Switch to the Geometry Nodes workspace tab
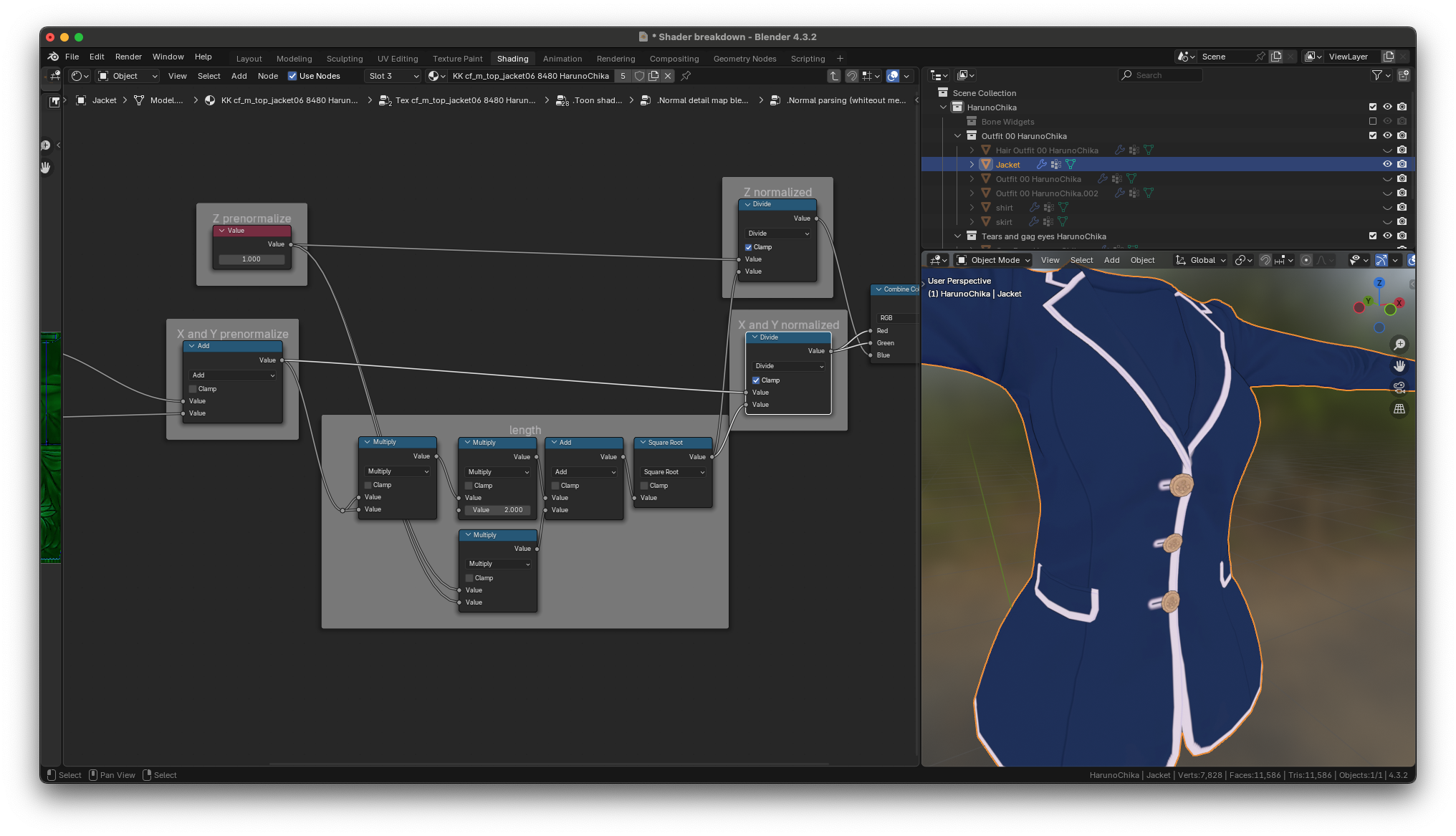Image resolution: width=1456 pixels, height=836 pixels. click(x=744, y=59)
